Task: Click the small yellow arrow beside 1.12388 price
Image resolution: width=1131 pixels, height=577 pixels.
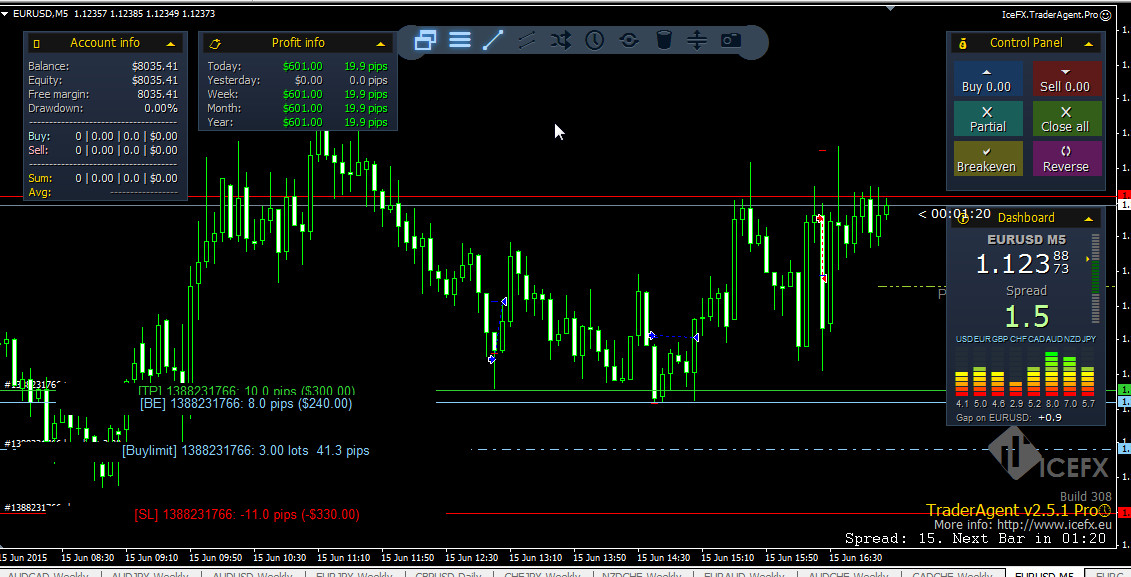Action: click(1088, 258)
